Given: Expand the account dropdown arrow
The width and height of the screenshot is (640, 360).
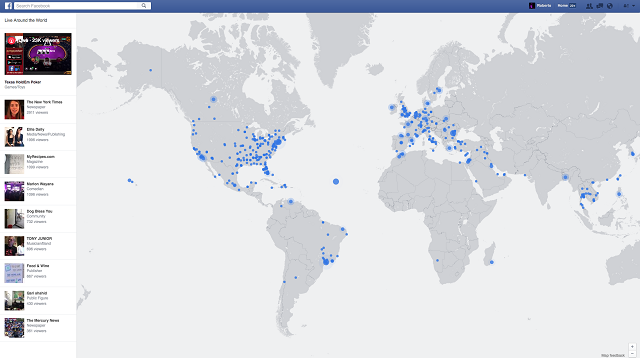Looking at the screenshot, I should pos(633,6).
